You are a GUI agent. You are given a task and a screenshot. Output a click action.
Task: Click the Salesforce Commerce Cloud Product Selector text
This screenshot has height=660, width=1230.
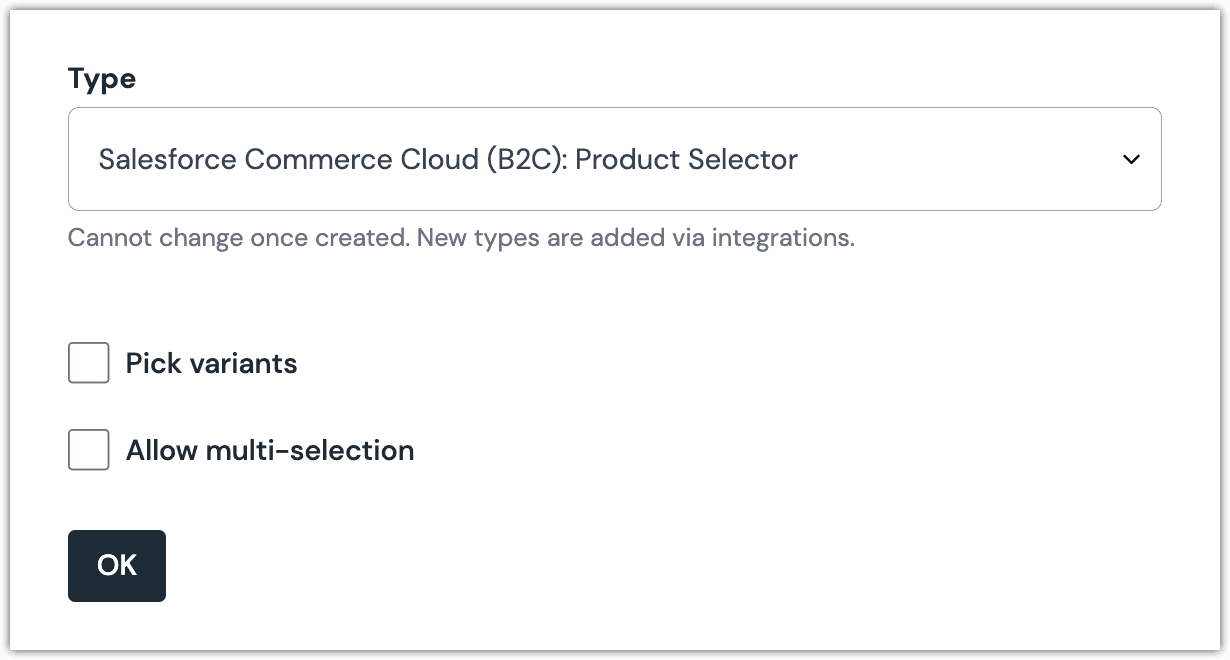tap(448, 159)
